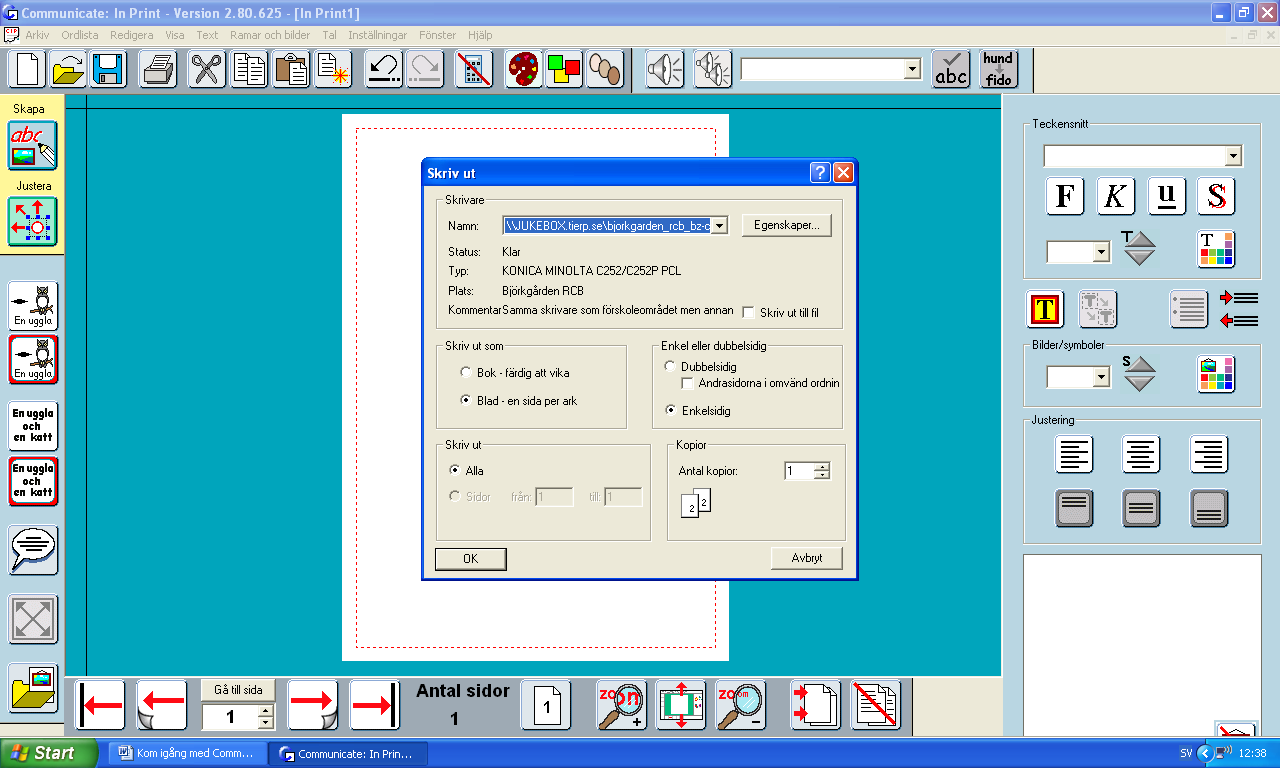Click the picture folder icon at bottom left
The image size is (1280, 768).
pyautogui.click(x=33, y=688)
